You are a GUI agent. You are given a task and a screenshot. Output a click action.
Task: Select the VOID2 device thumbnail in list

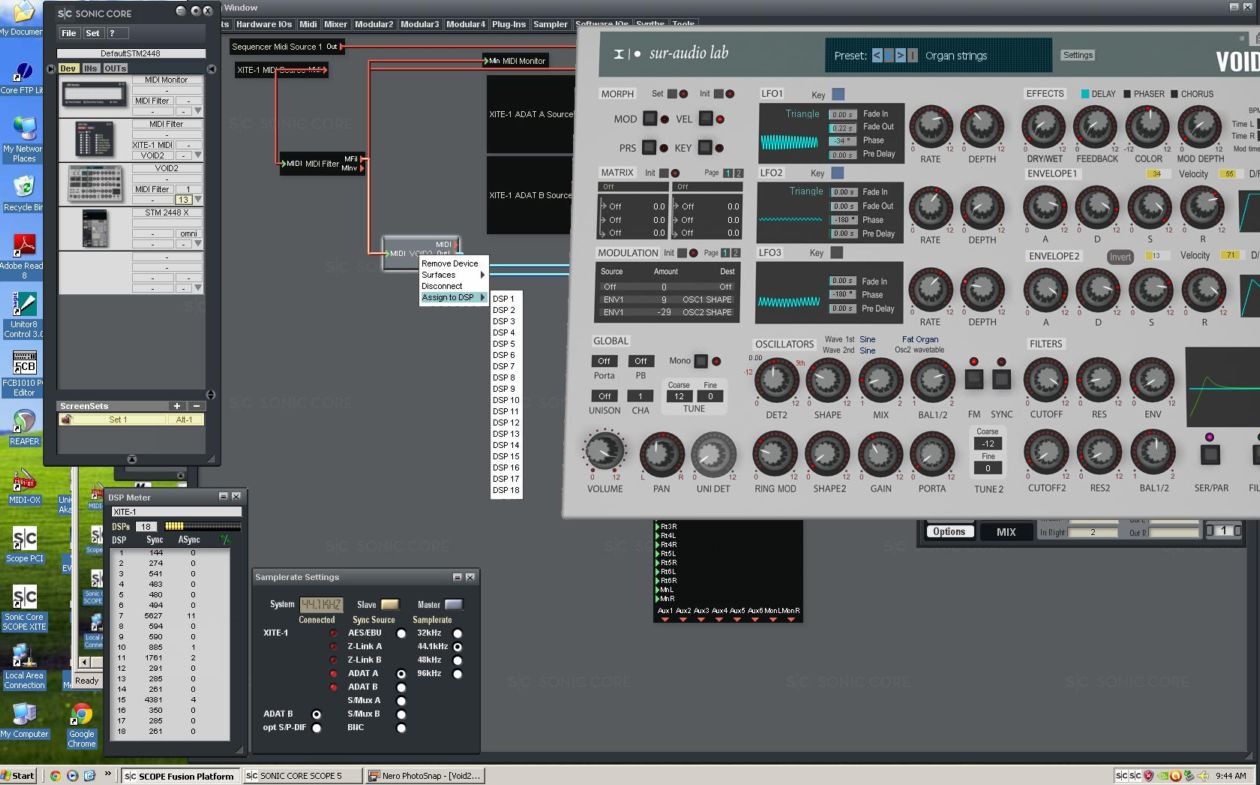[x=94, y=185]
